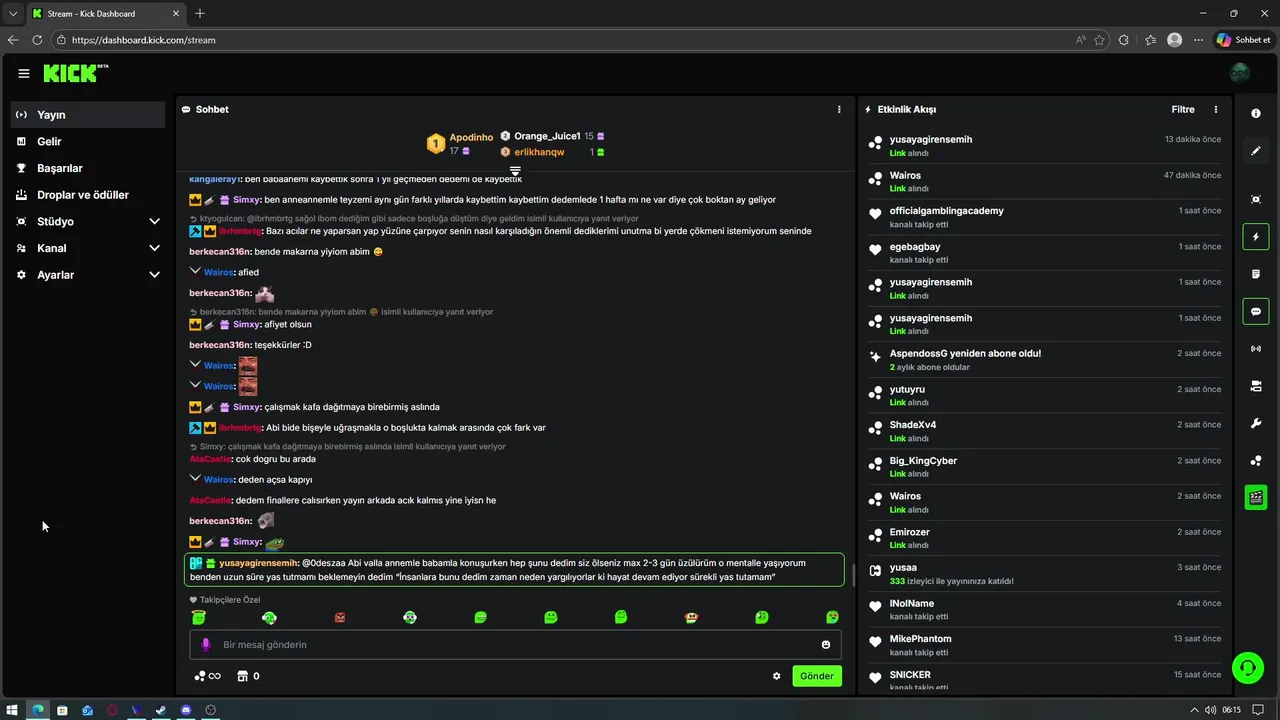Add page to favorites star icon
Screen dimensions: 1280x720
click(1100, 40)
